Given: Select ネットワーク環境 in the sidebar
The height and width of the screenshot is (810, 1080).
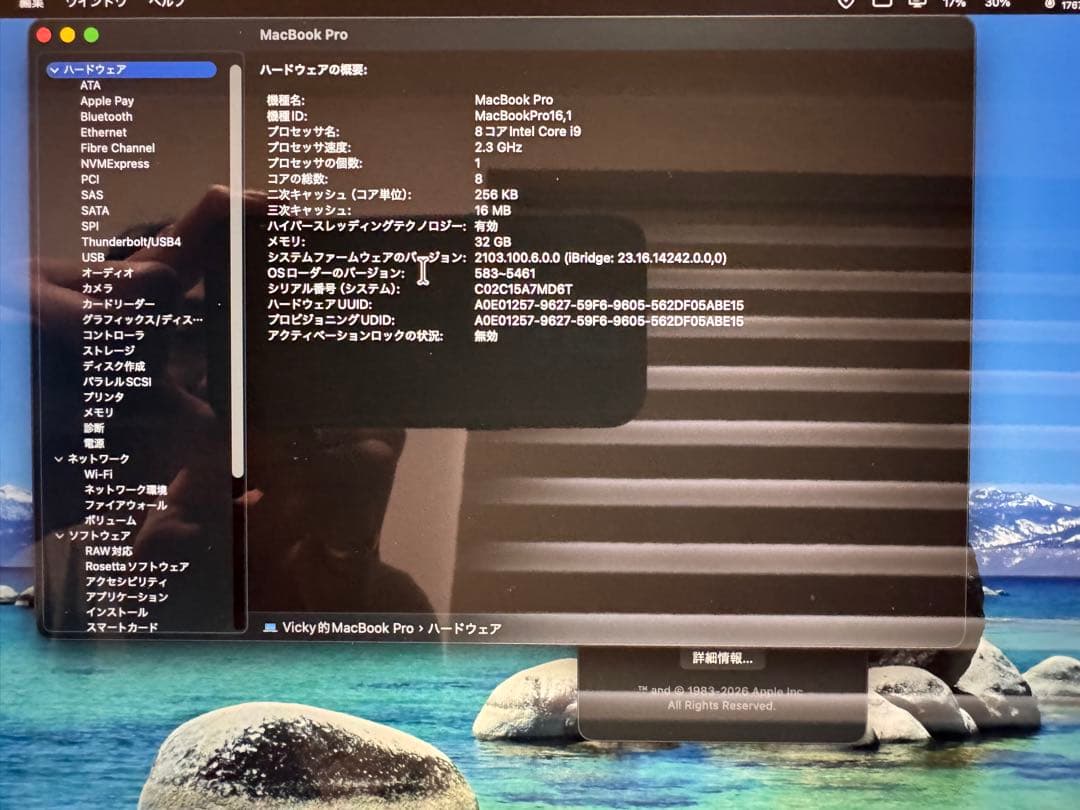Looking at the screenshot, I should coord(125,490).
